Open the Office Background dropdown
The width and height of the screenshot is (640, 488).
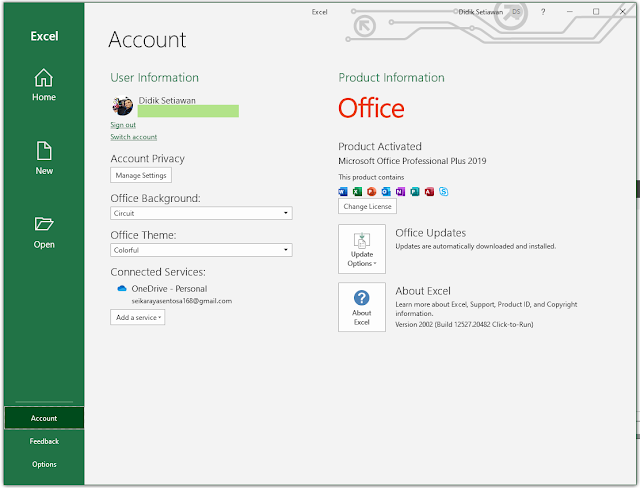pyautogui.click(x=201, y=213)
